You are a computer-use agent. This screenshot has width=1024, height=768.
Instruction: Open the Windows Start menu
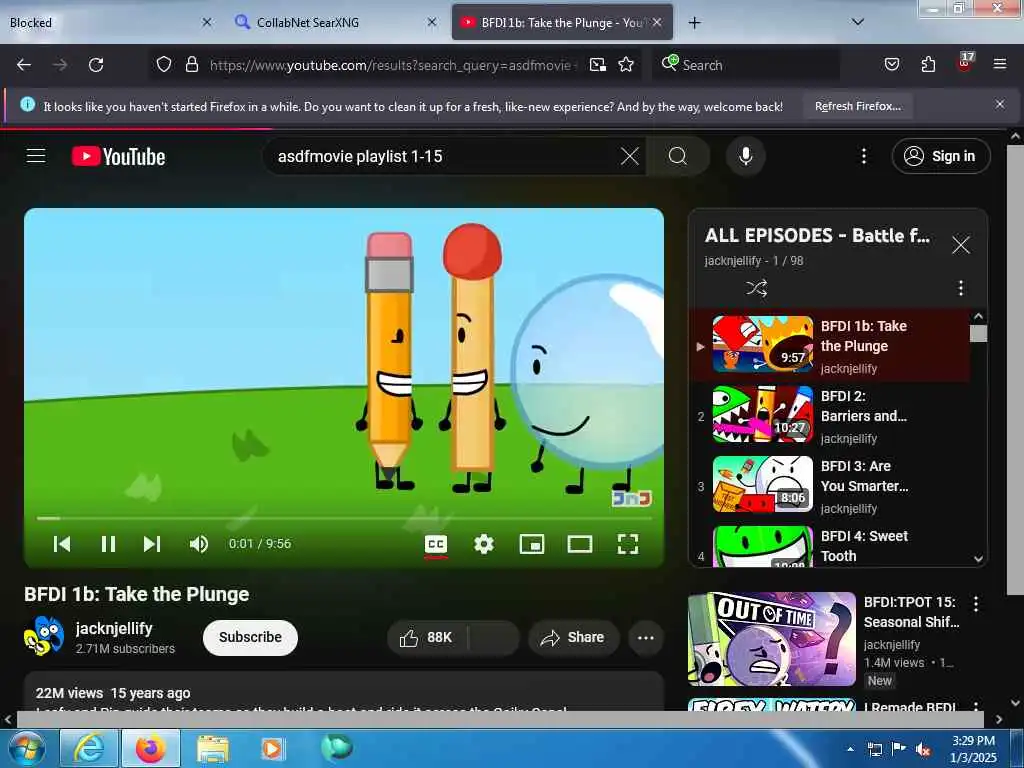[x=25, y=748]
